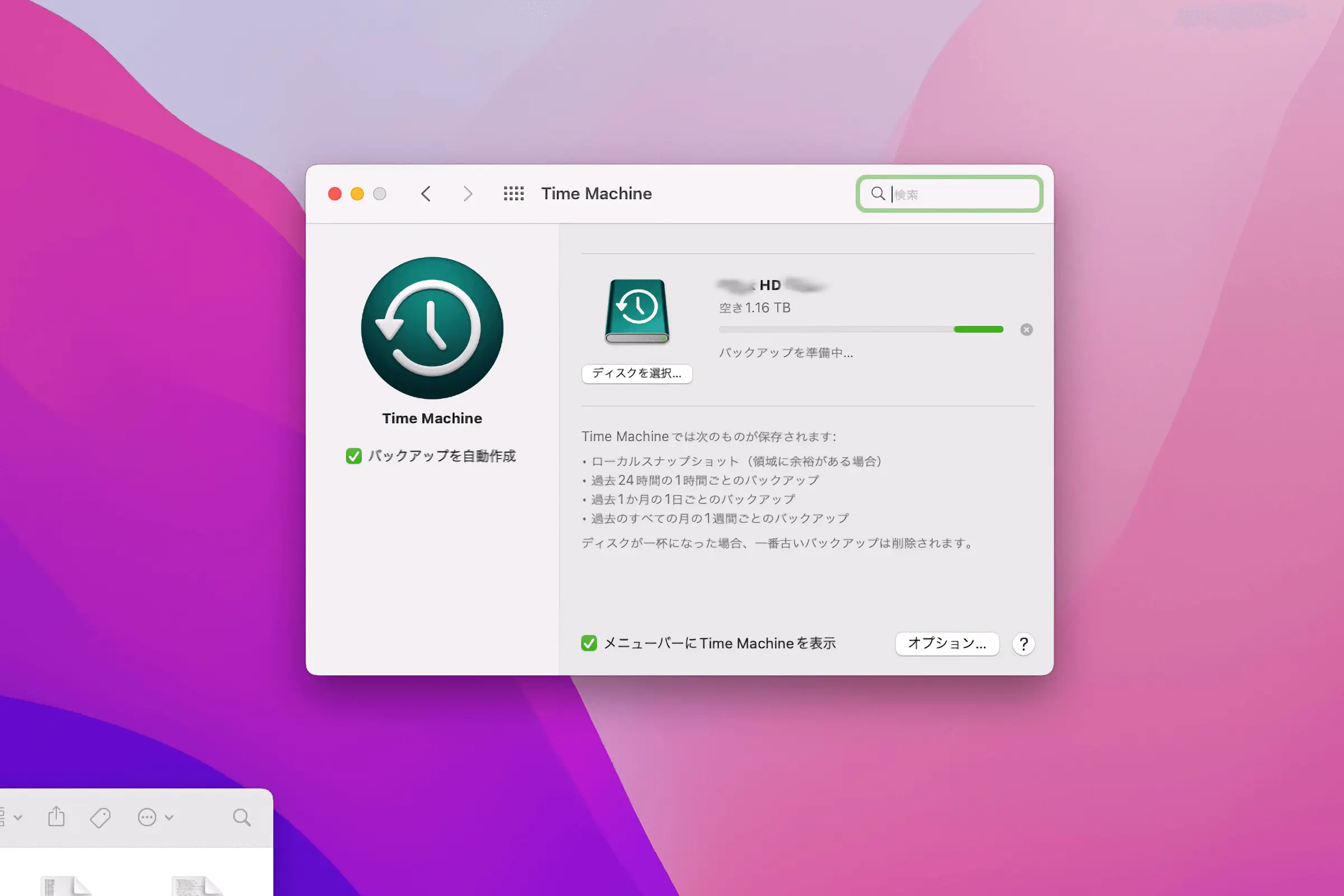Click the backup disk usage progress bar

tap(861, 330)
